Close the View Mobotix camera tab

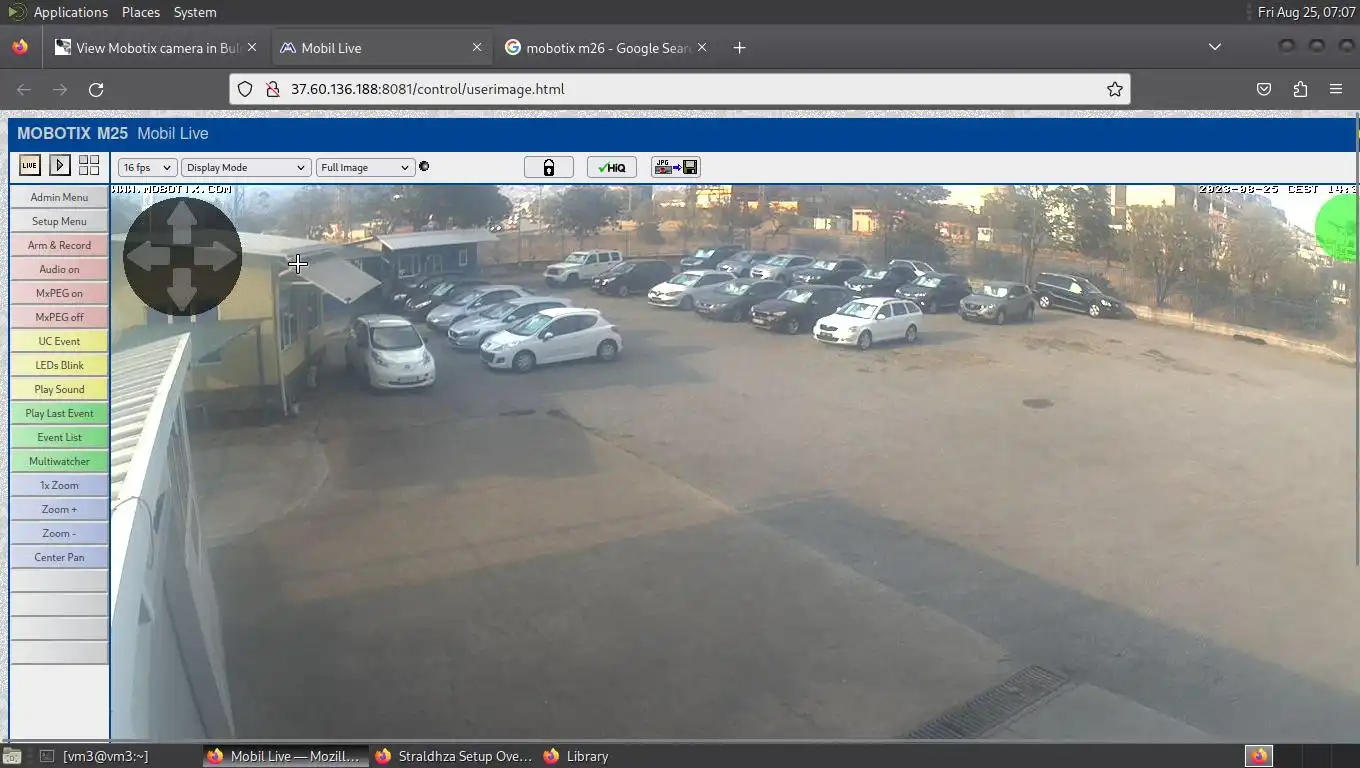(x=252, y=48)
